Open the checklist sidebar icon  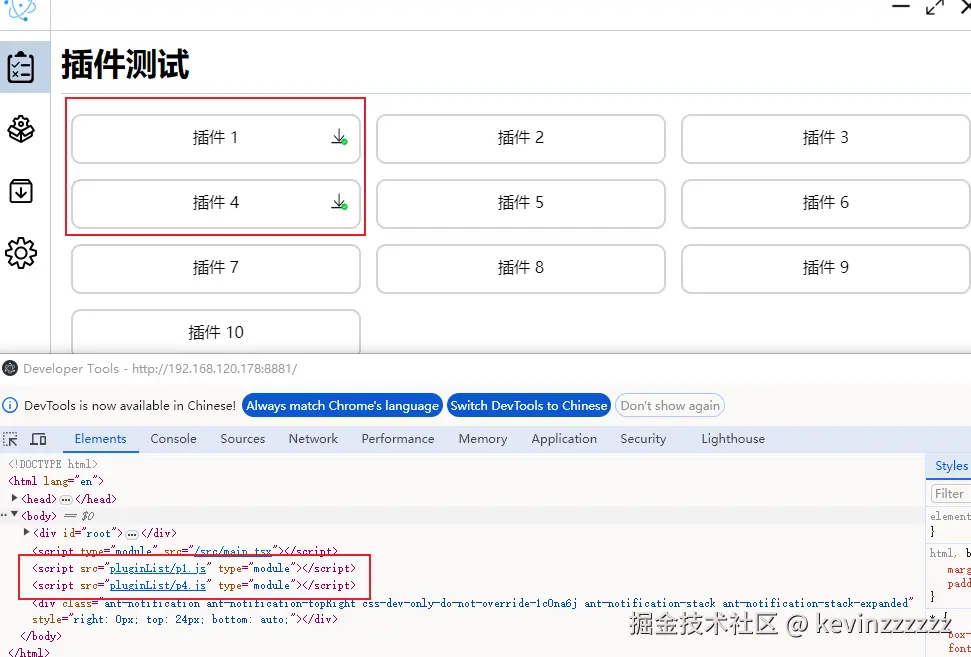tap(20, 67)
